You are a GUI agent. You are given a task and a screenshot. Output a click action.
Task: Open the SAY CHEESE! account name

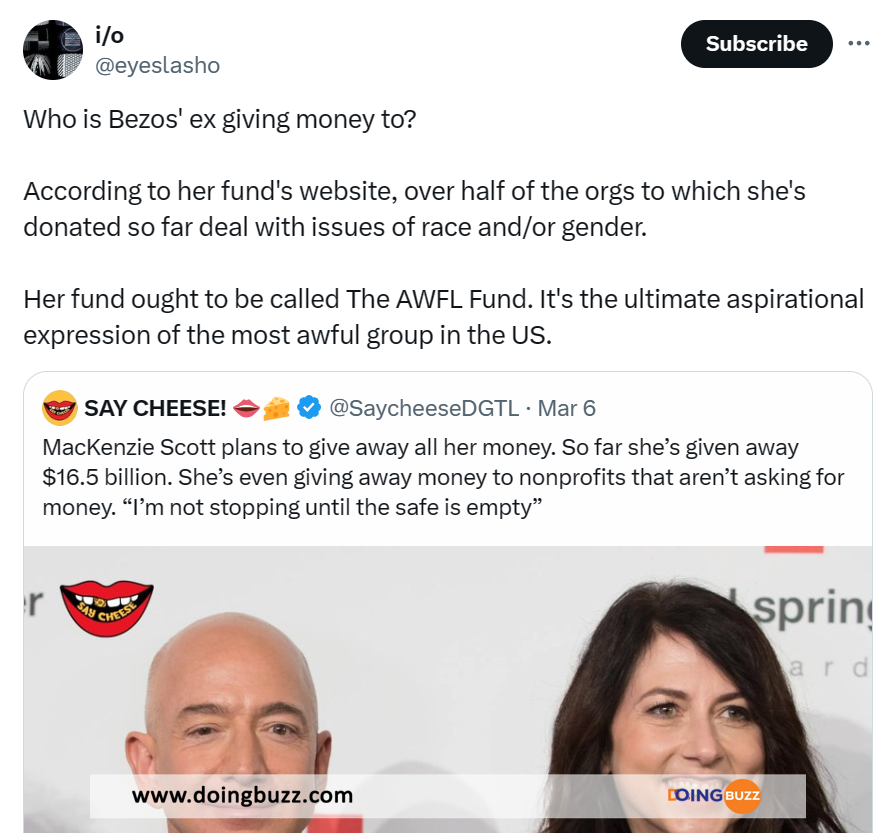point(155,408)
